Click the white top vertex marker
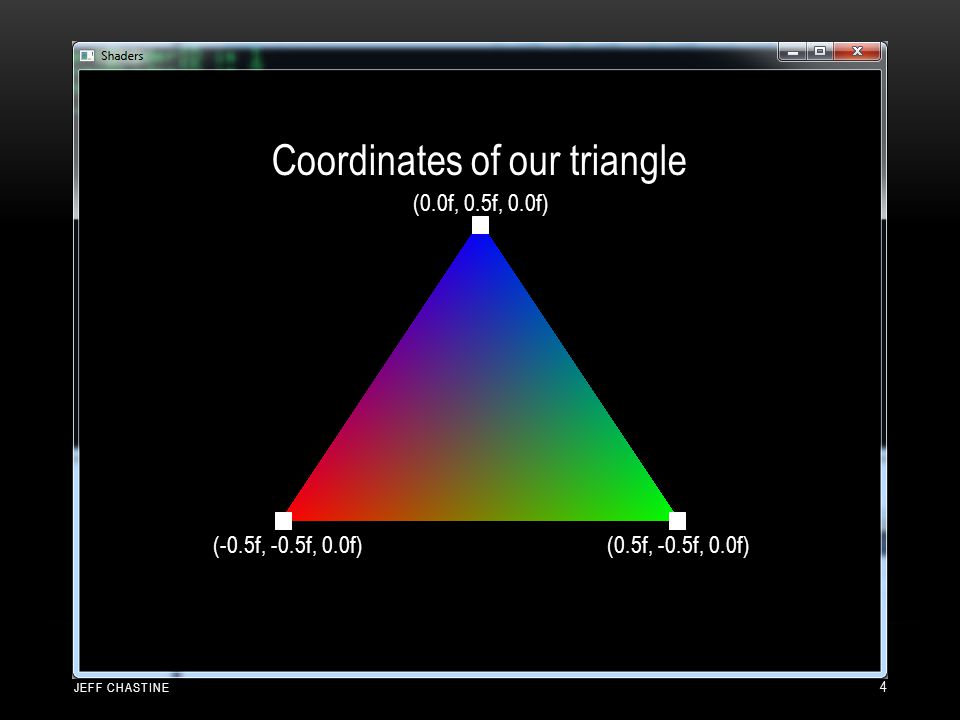 pyautogui.click(x=481, y=225)
